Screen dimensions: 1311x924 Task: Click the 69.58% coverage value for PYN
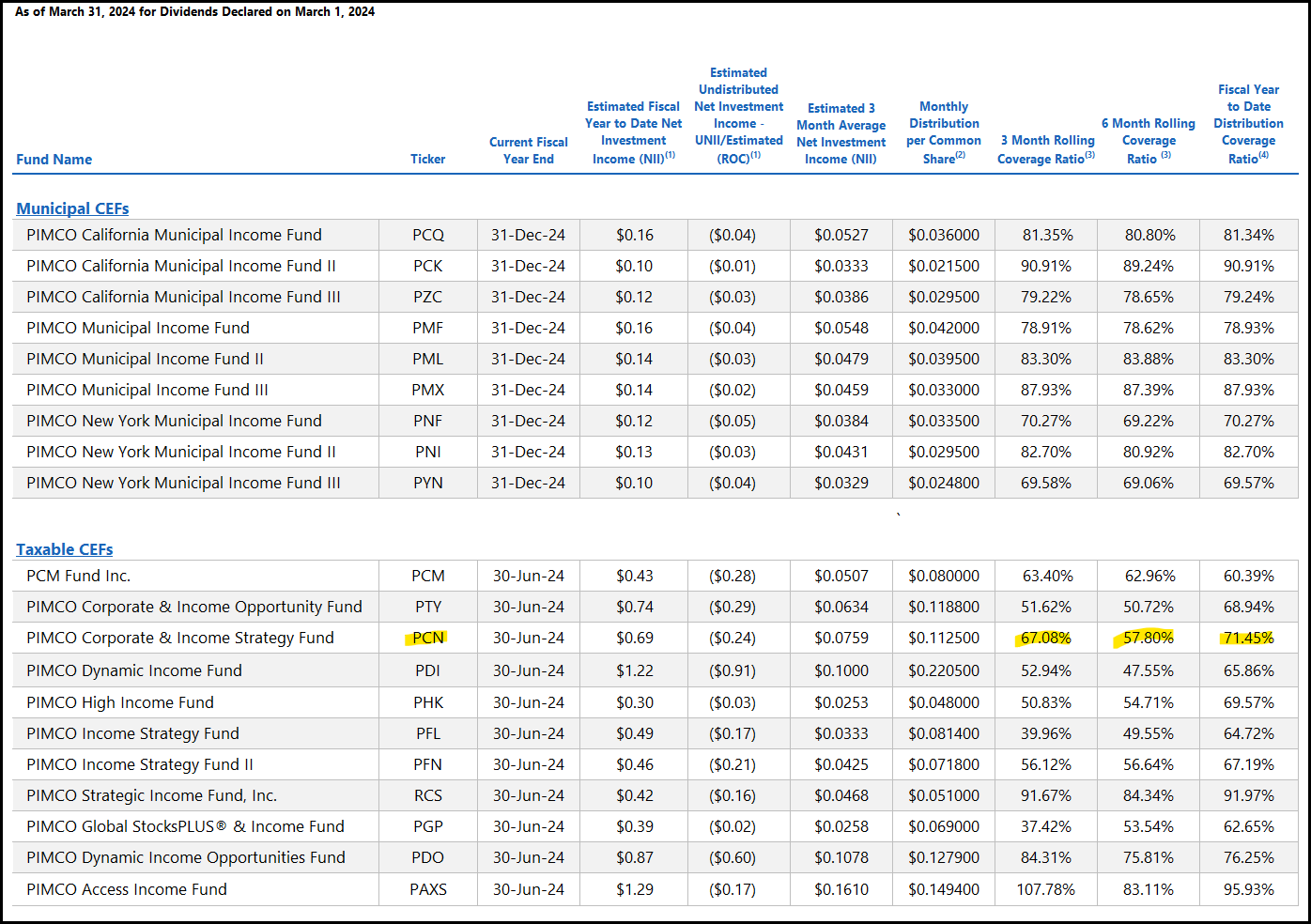(1045, 483)
